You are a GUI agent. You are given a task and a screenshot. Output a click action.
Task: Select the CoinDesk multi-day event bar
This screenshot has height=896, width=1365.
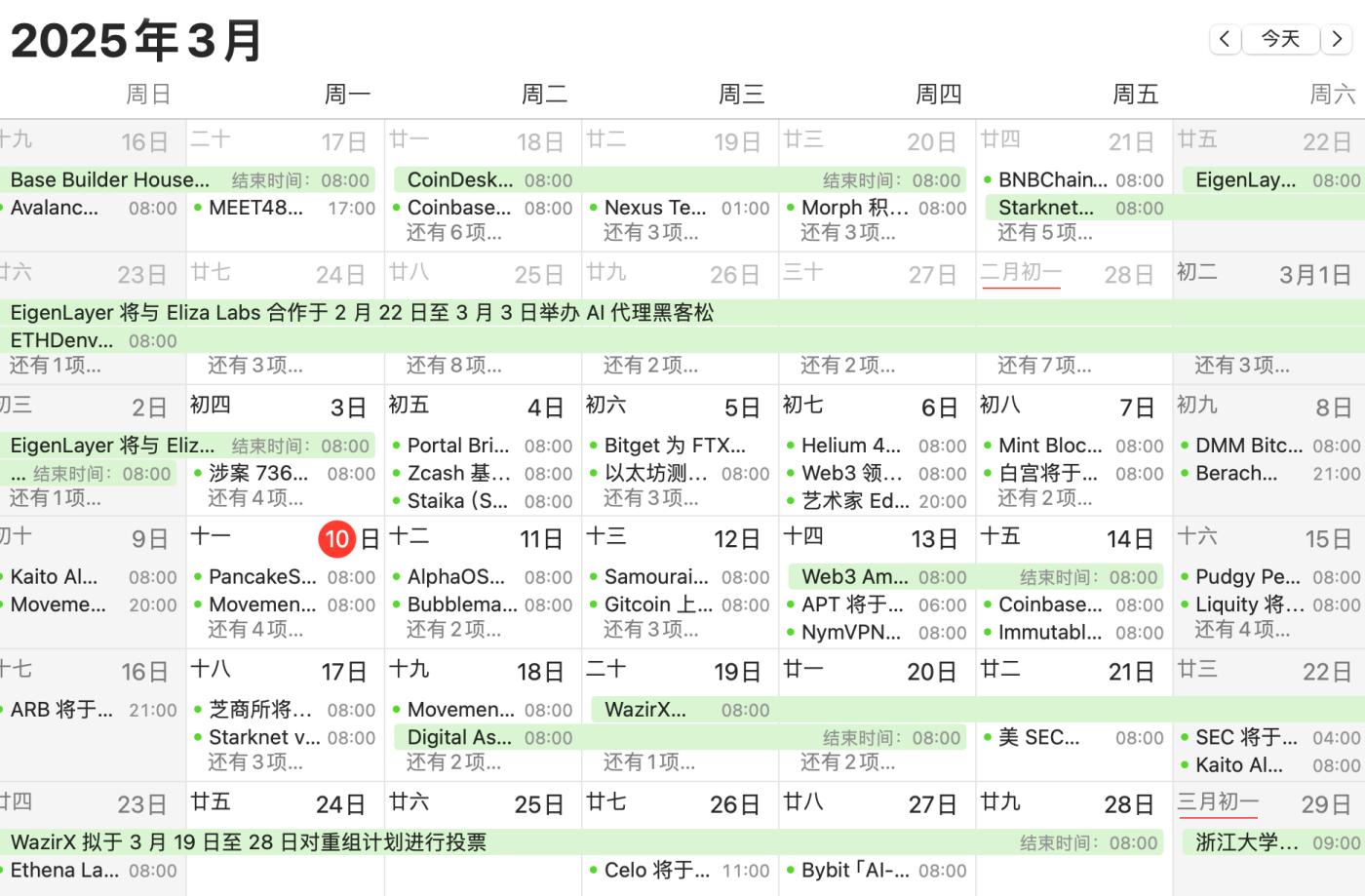460,180
